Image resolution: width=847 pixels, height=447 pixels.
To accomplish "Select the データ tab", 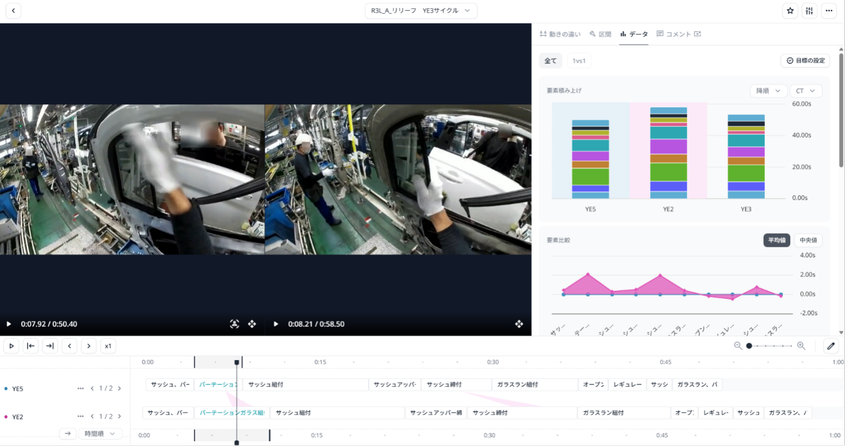I will [x=634, y=34].
